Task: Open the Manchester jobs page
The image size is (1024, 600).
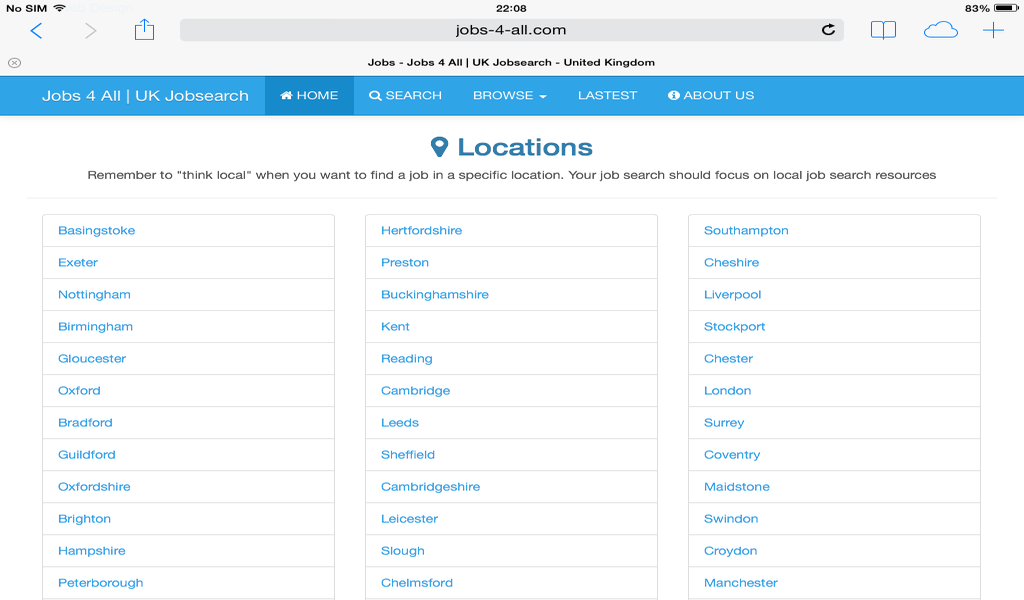Action: [740, 582]
